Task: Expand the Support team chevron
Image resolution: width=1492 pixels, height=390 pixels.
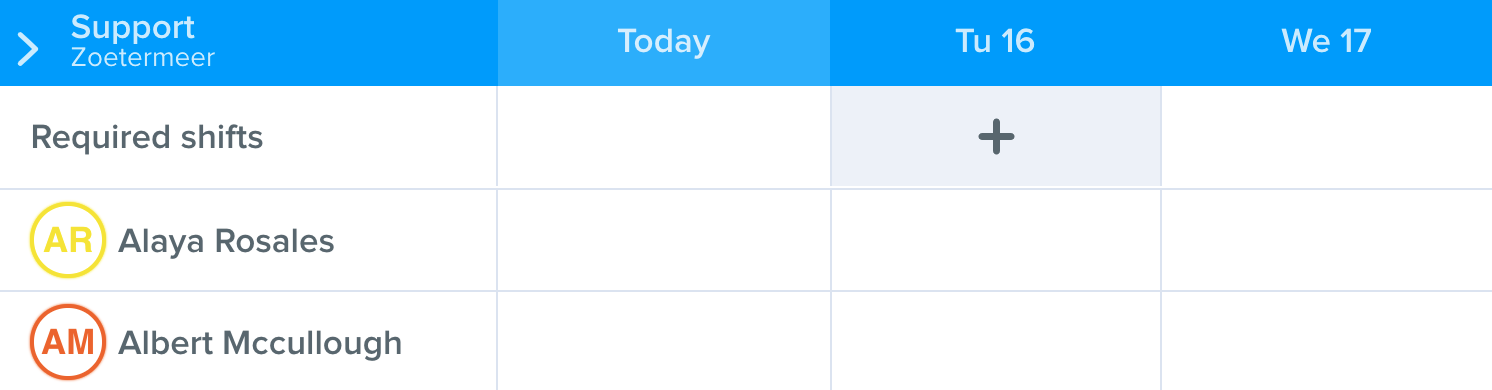Action: point(28,48)
